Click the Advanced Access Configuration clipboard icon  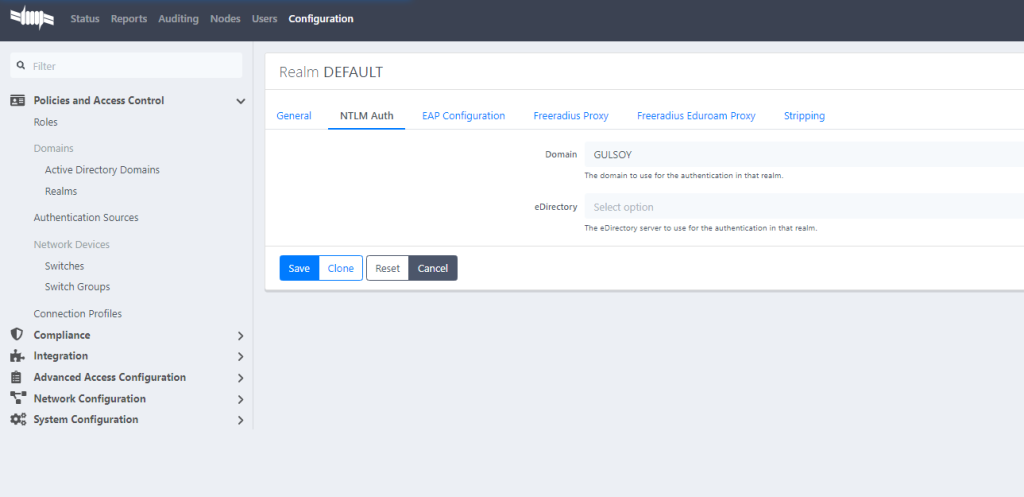(17, 378)
